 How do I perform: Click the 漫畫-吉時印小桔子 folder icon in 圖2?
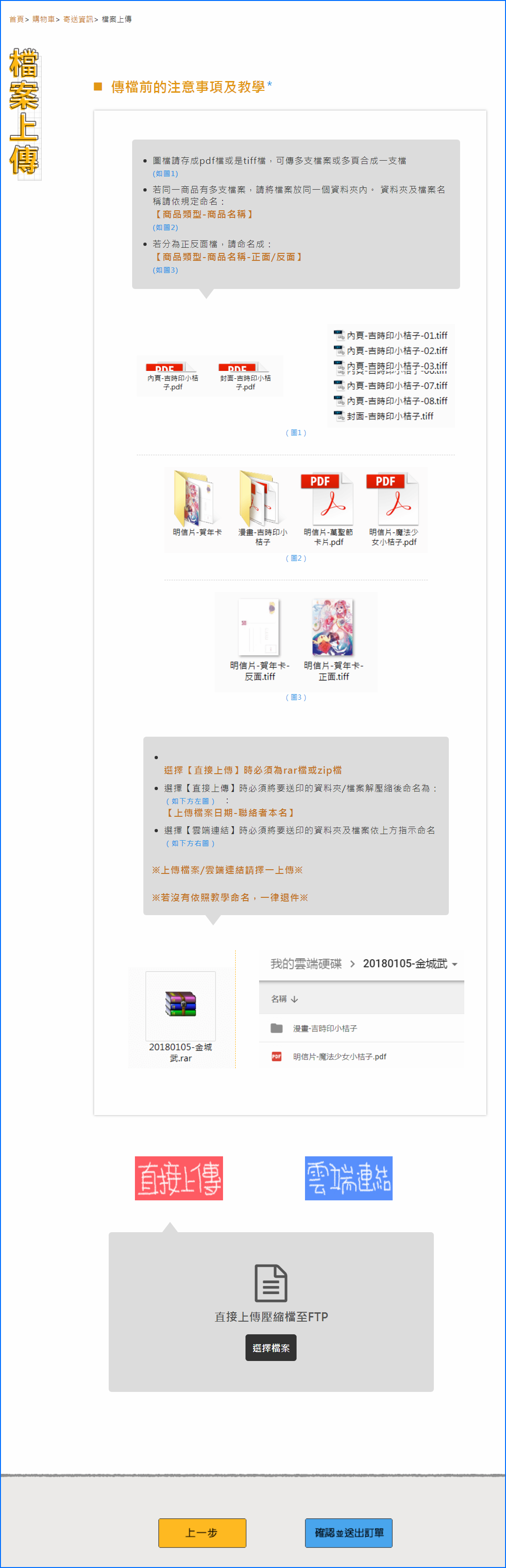click(260, 498)
